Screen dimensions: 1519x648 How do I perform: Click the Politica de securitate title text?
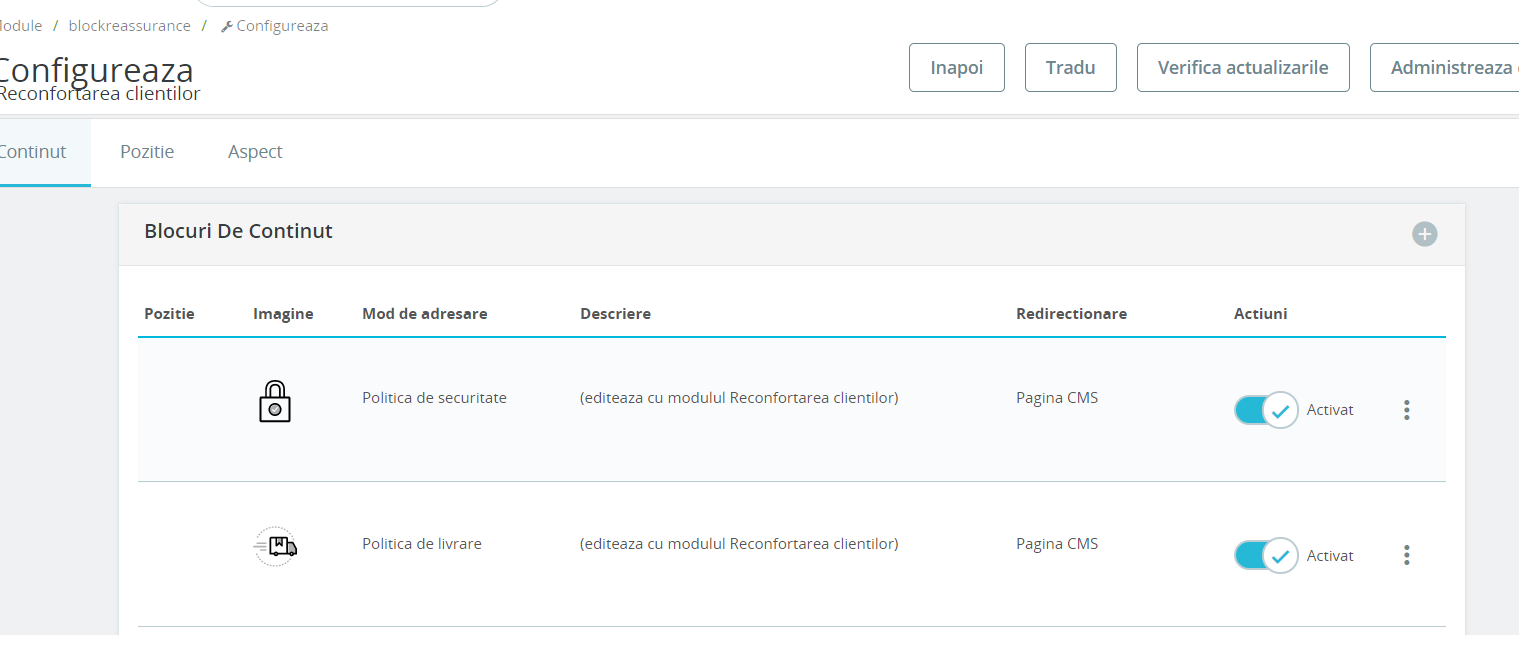(x=434, y=398)
